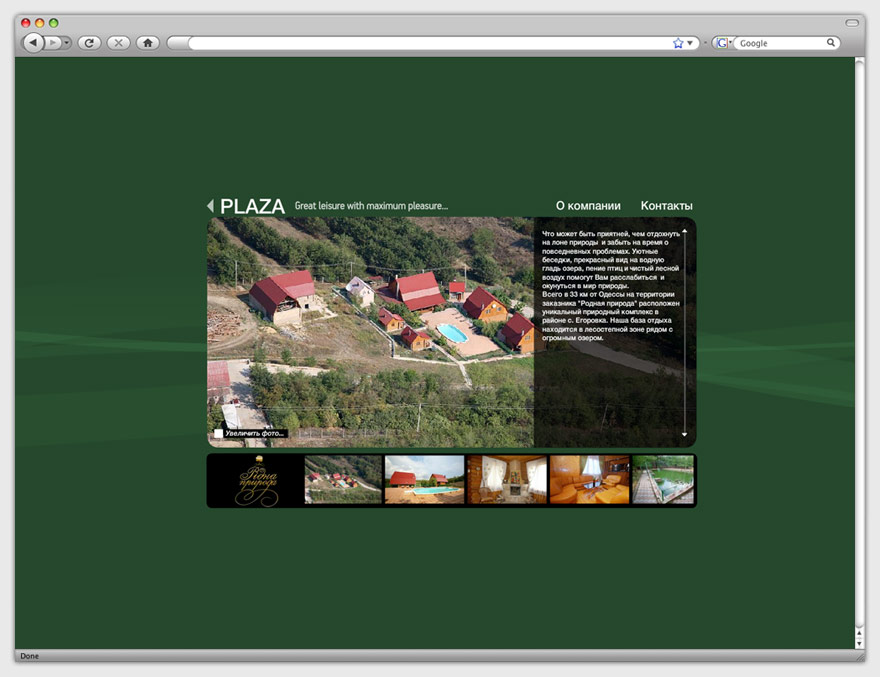Click the browser Back button

pos(33,43)
